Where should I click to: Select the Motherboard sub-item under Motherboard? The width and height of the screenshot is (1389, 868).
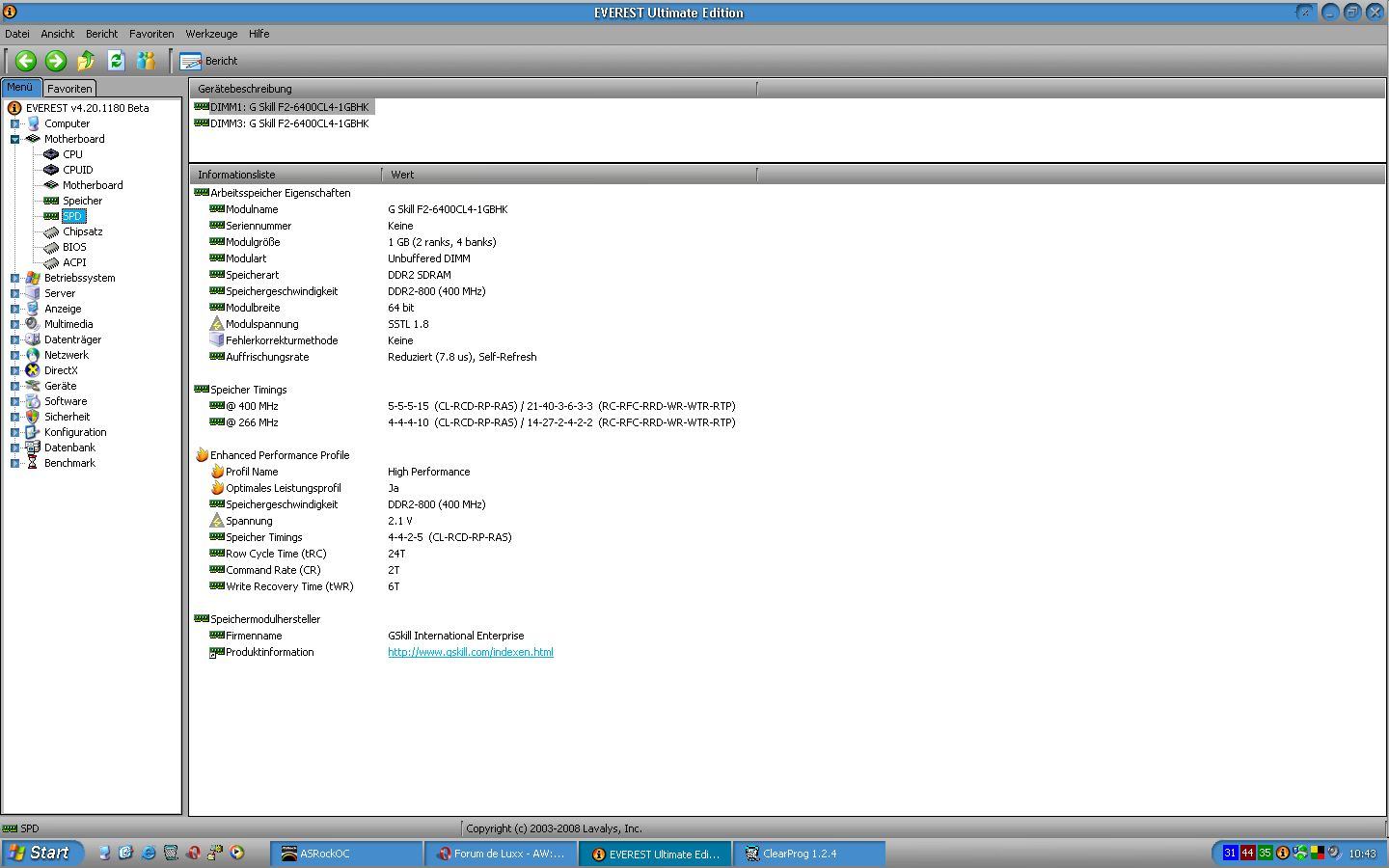tap(93, 185)
